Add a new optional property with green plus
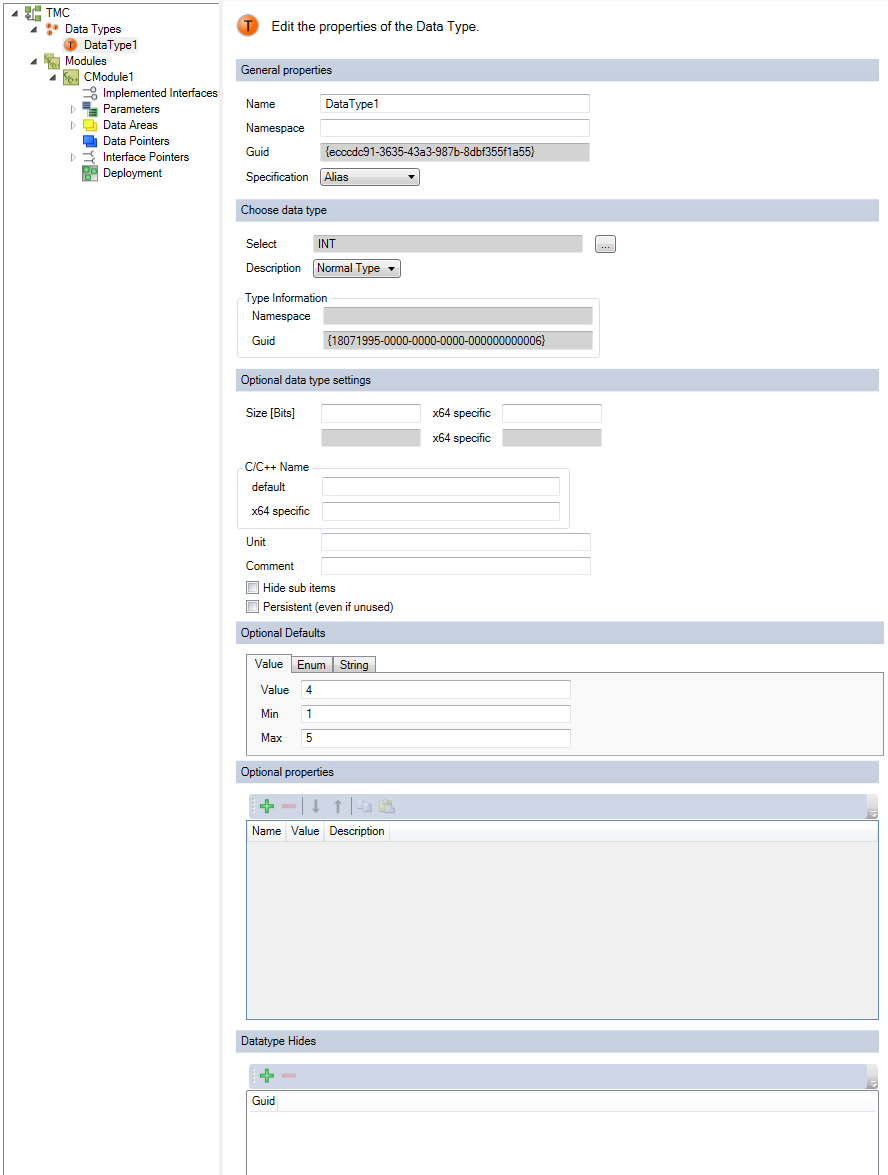This screenshot has height=1175, width=888. click(x=267, y=806)
